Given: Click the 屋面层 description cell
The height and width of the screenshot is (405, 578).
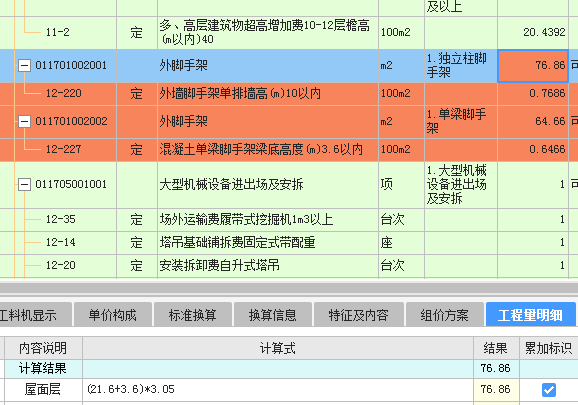Looking at the screenshot, I should coord(43,390).
